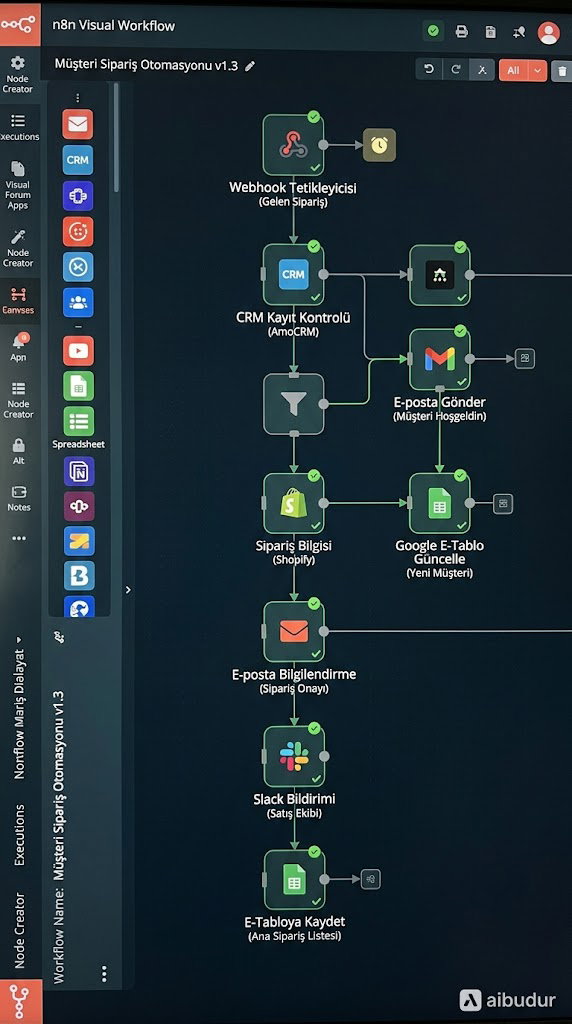Click the red All button

click(514, 70)
